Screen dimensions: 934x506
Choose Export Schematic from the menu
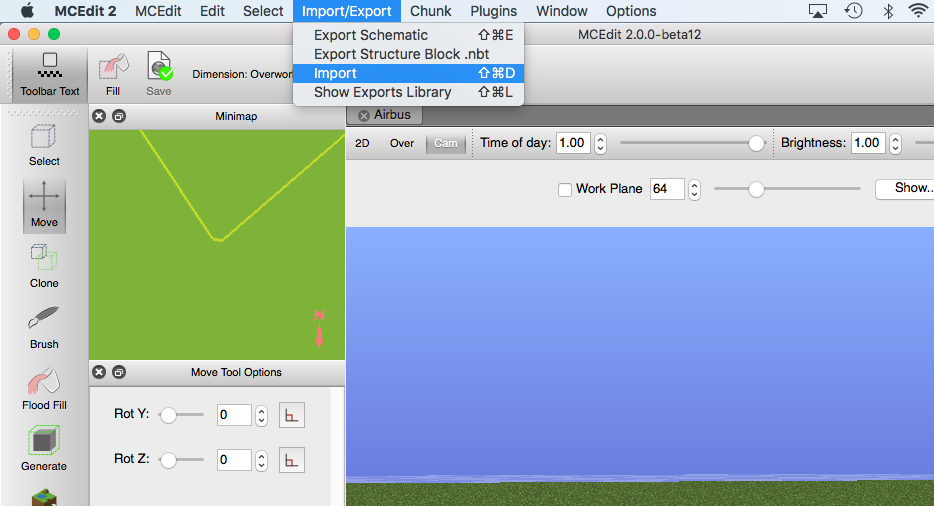[x=409, y=35]
